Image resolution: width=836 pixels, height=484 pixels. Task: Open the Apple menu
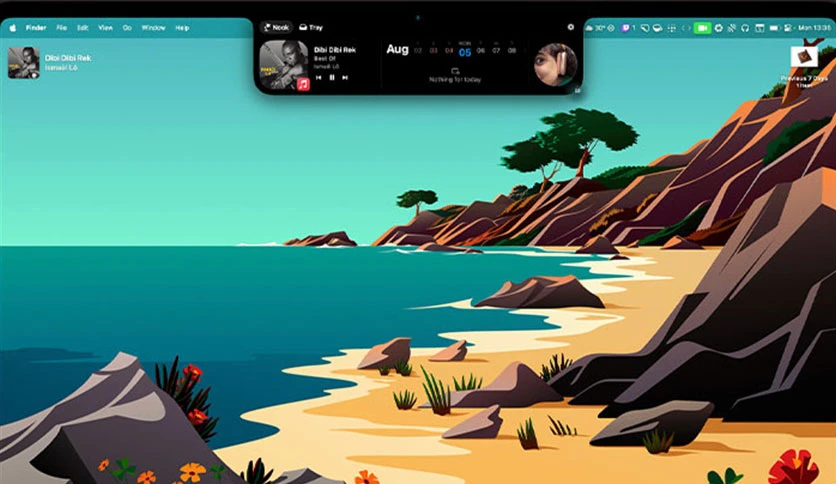pyautogui.click(x=13, y=28)
